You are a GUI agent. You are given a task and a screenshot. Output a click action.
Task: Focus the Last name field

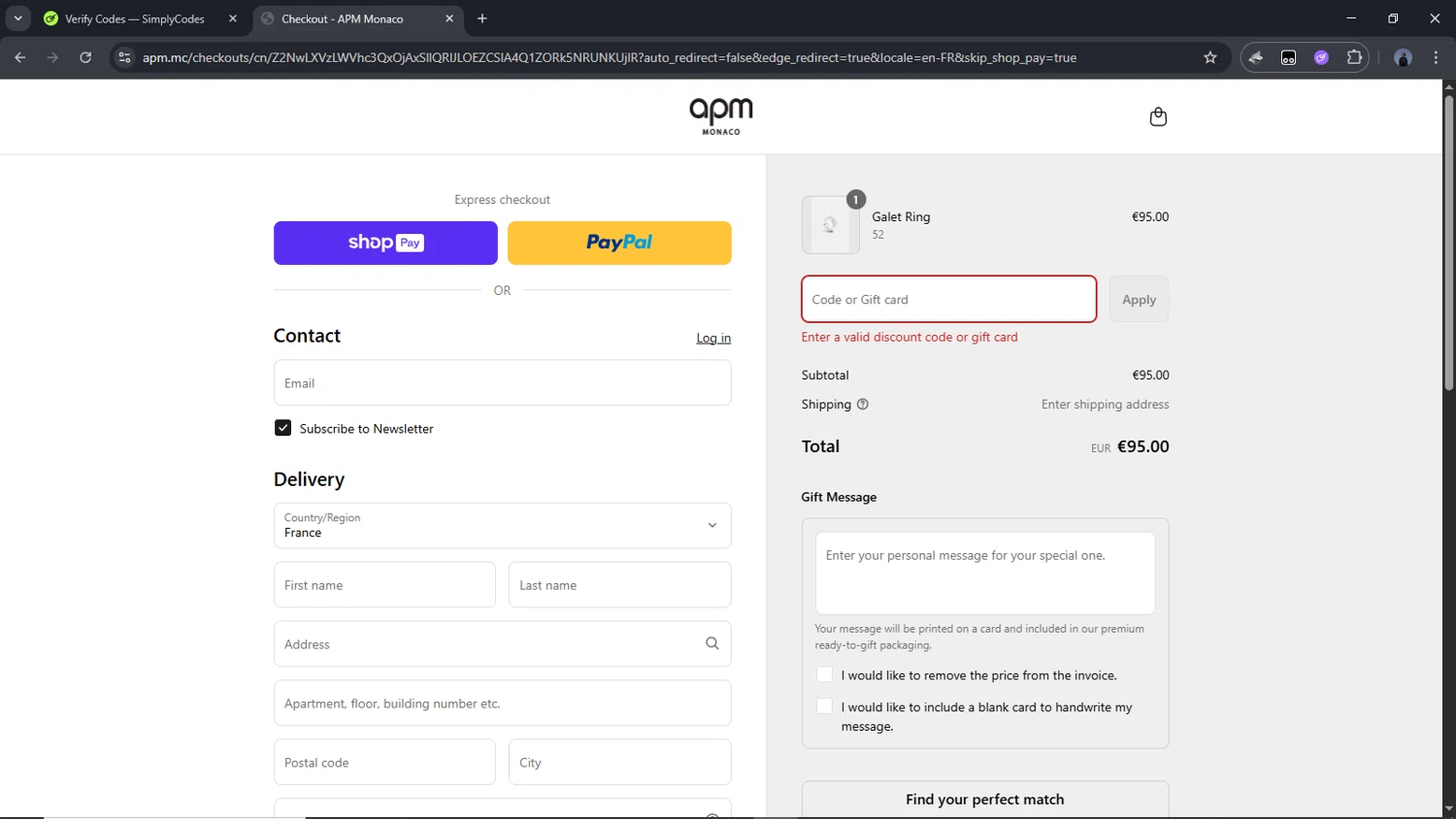tap(619, 584)
